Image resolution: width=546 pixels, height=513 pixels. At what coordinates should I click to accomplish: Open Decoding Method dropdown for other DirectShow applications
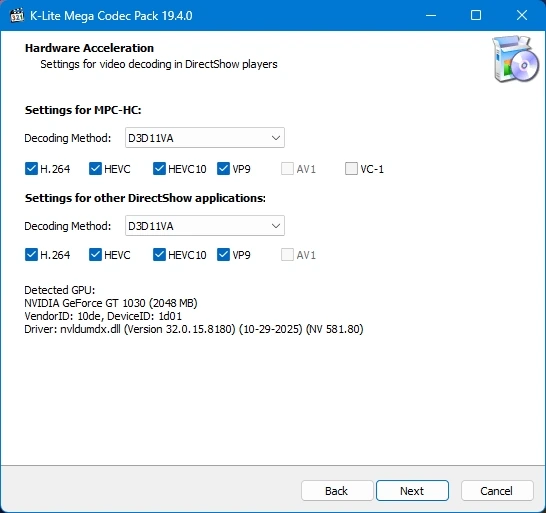(x=205, y=226)
